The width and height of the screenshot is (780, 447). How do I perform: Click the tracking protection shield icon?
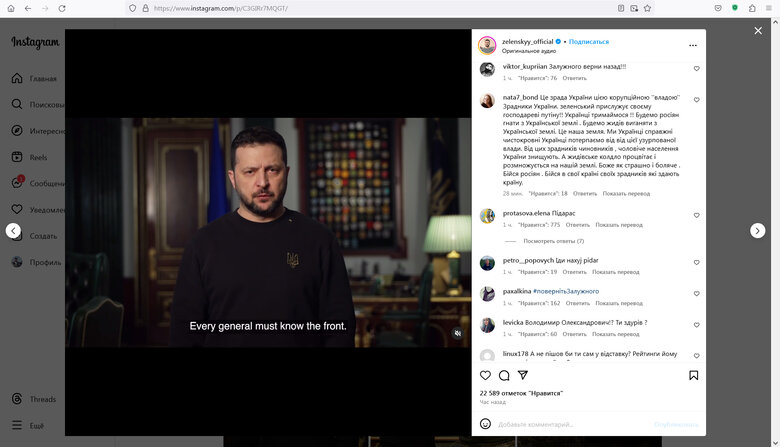click(132, 8)
